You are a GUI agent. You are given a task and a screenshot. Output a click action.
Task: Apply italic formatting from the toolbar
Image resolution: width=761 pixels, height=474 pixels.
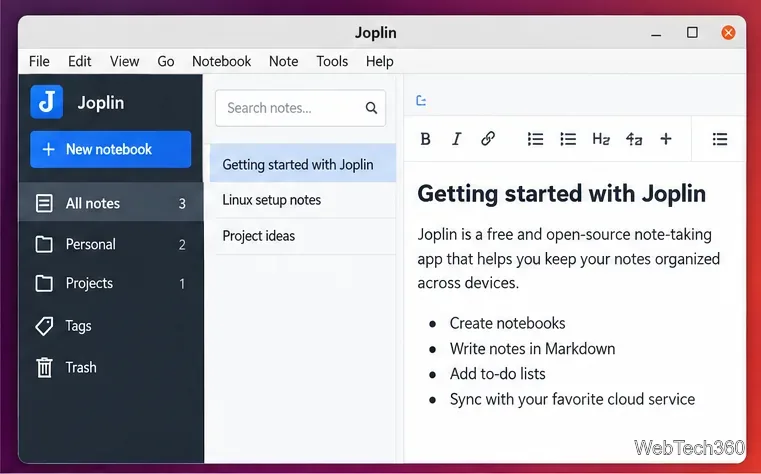(456, 139)
